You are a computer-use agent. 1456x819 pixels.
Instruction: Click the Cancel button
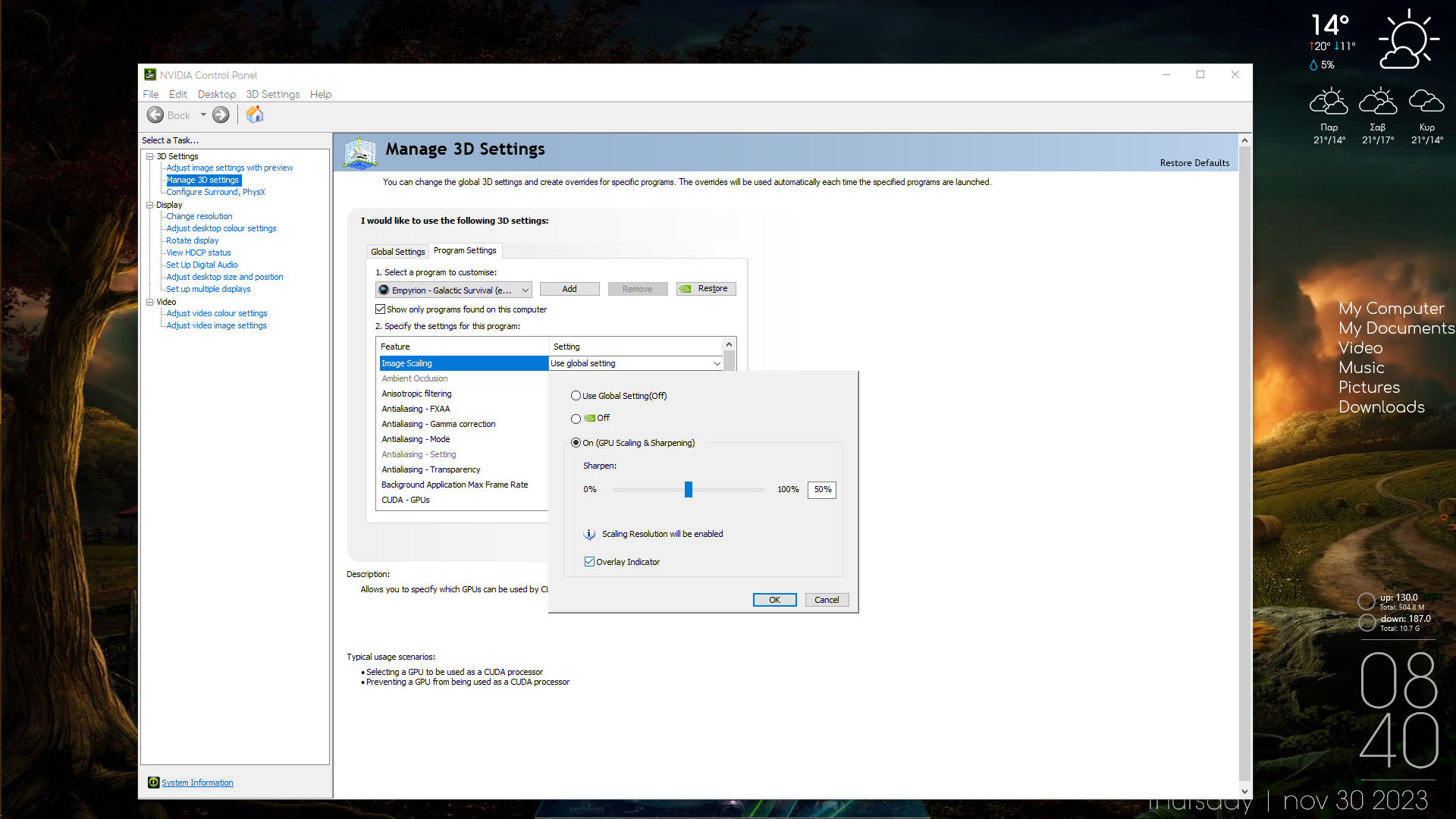pos(827,600)
